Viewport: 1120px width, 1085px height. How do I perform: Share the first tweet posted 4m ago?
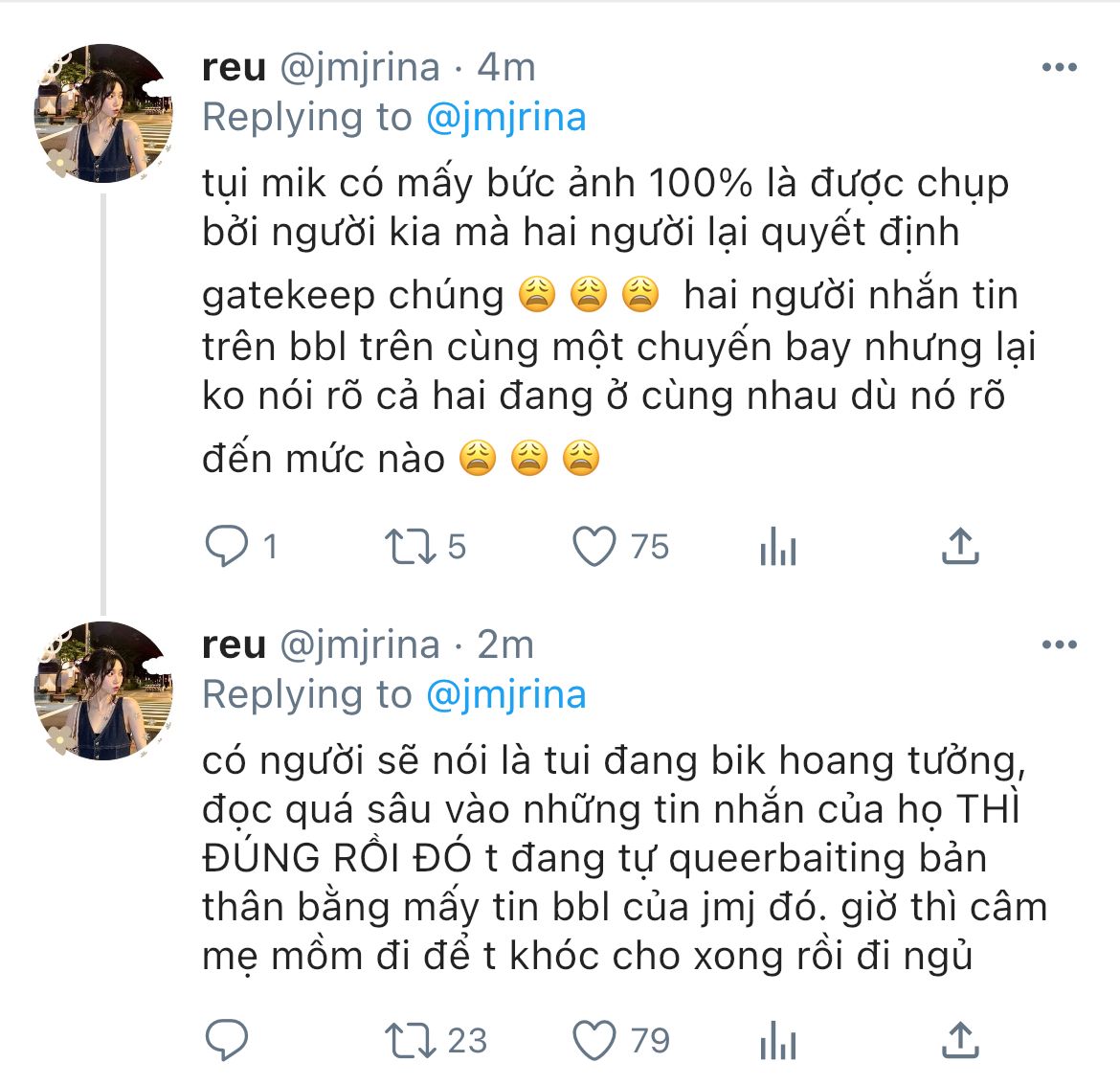point(960,546)
